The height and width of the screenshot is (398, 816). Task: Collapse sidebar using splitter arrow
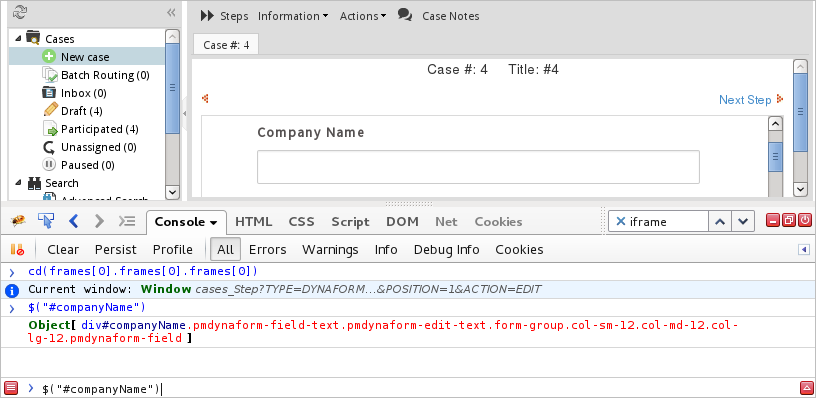pos(184,113)
